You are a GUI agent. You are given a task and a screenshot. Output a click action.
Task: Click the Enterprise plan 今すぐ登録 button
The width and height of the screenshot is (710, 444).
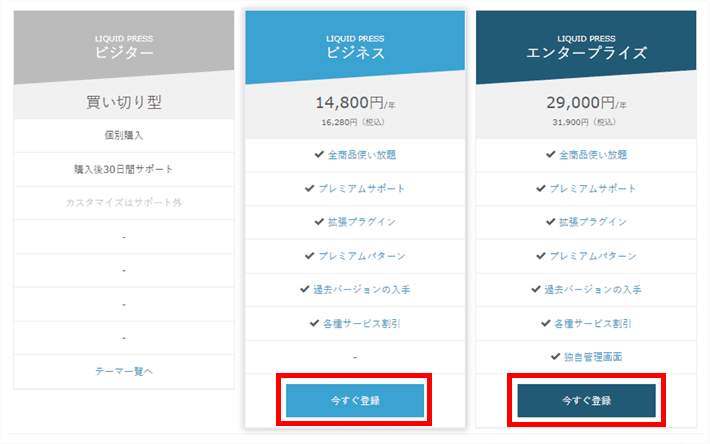pos(586,401)
